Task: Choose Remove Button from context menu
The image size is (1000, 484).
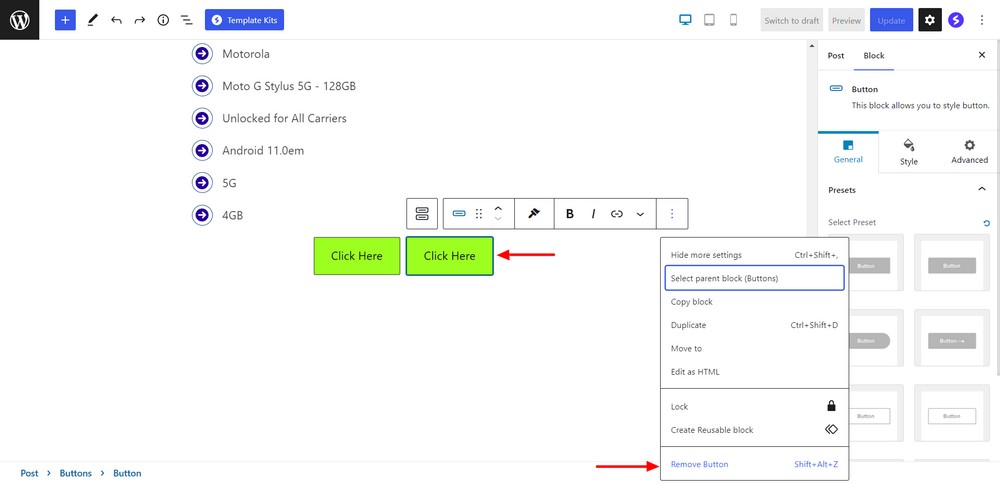Action: click(699, 464)
